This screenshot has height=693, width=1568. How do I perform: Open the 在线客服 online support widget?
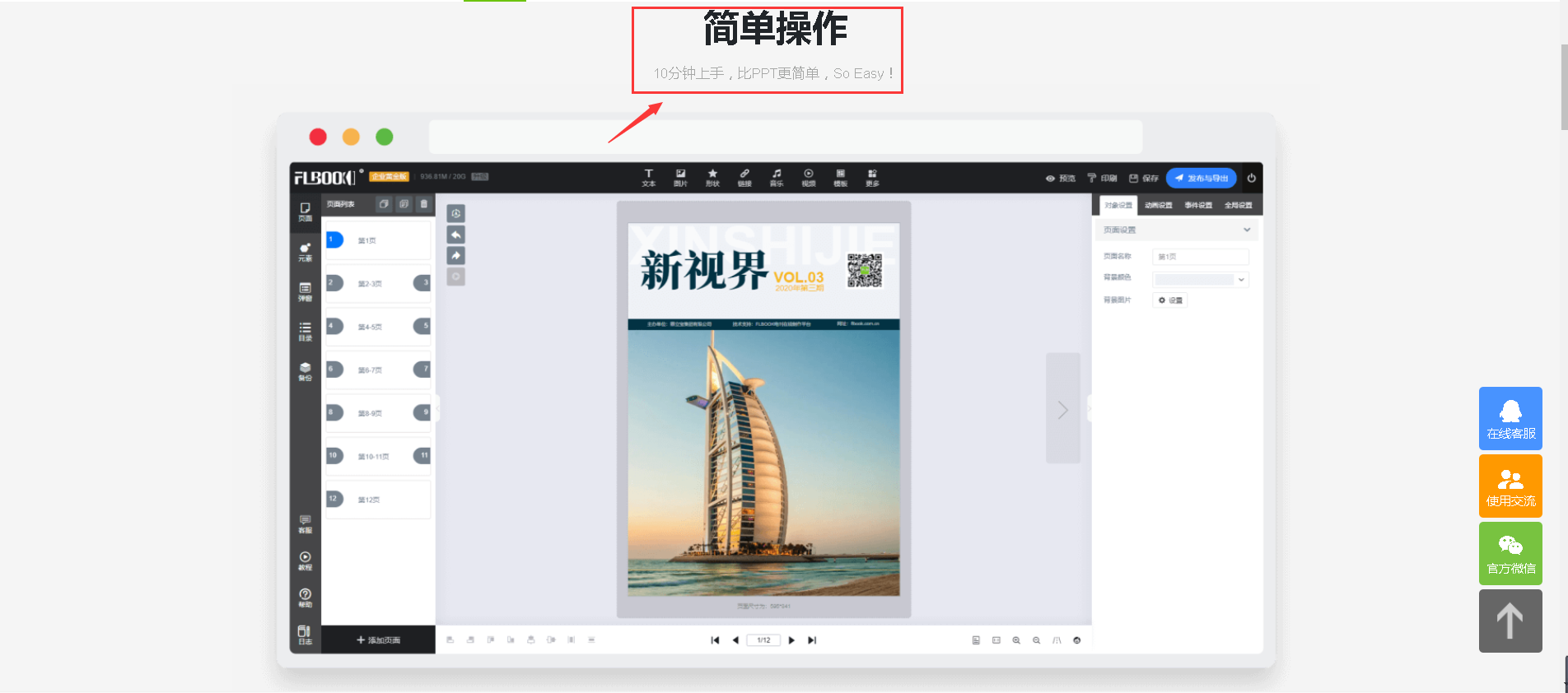[x=1510, y=418]
